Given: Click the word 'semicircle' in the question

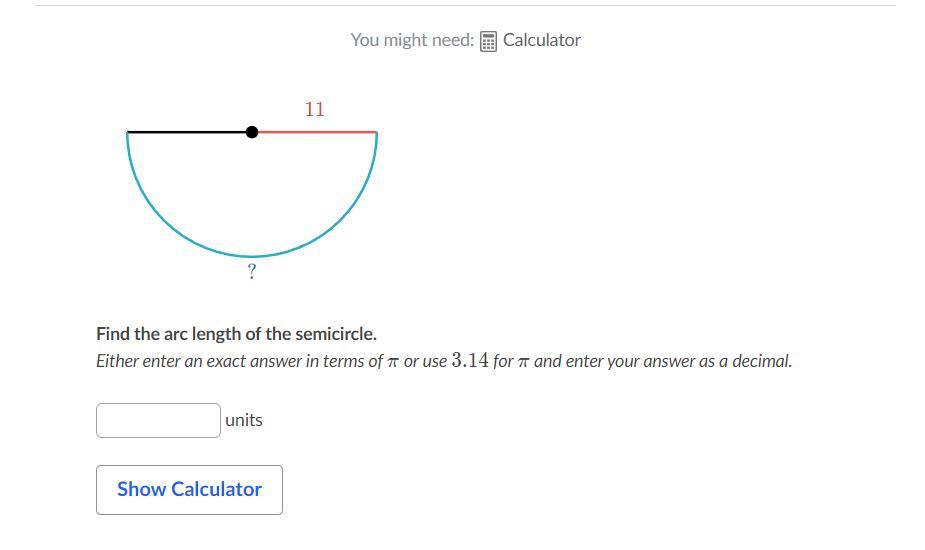Looking at the screenshot, I should [335, 334].
